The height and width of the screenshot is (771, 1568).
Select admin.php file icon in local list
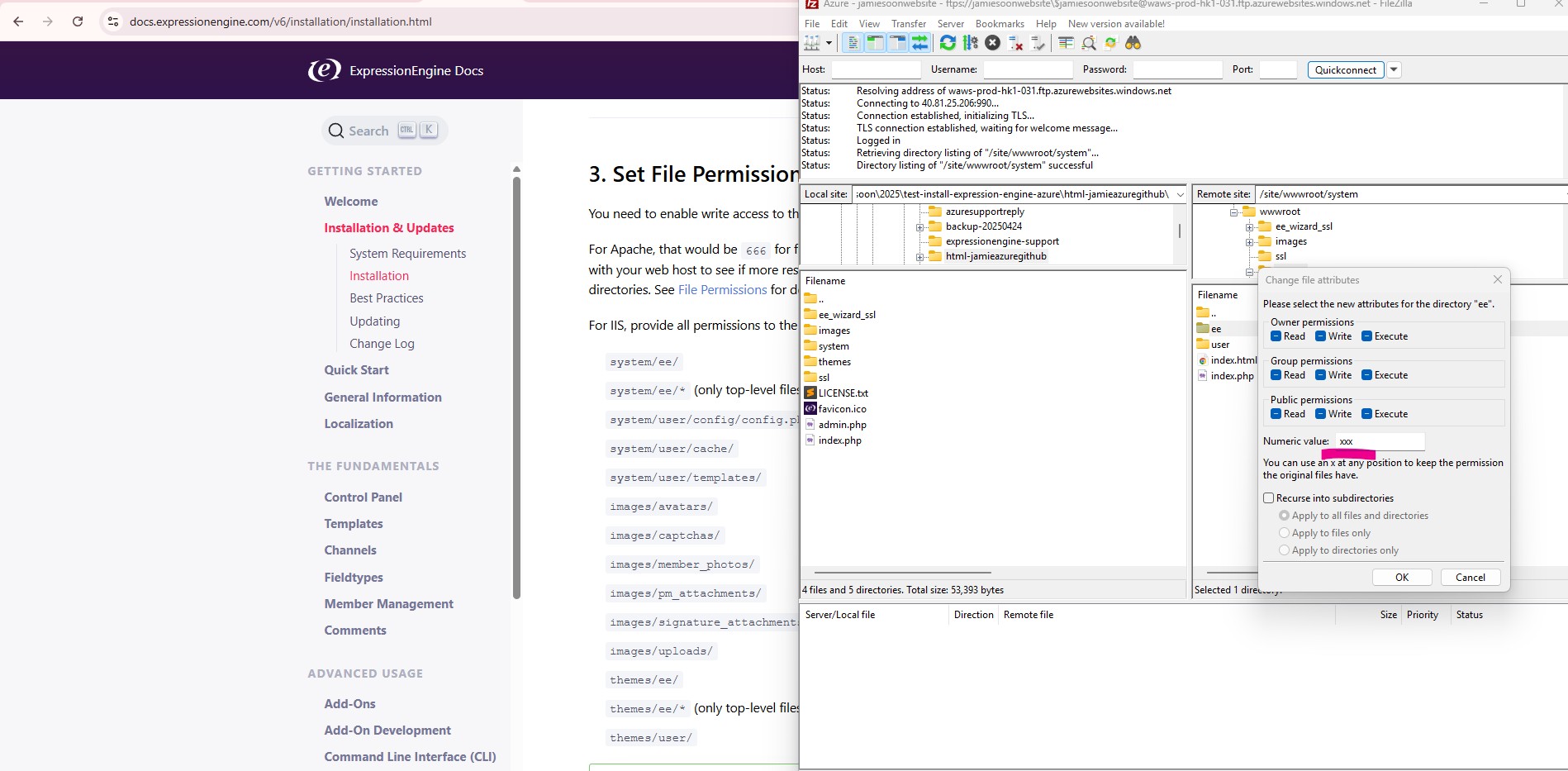pos(810,425)
